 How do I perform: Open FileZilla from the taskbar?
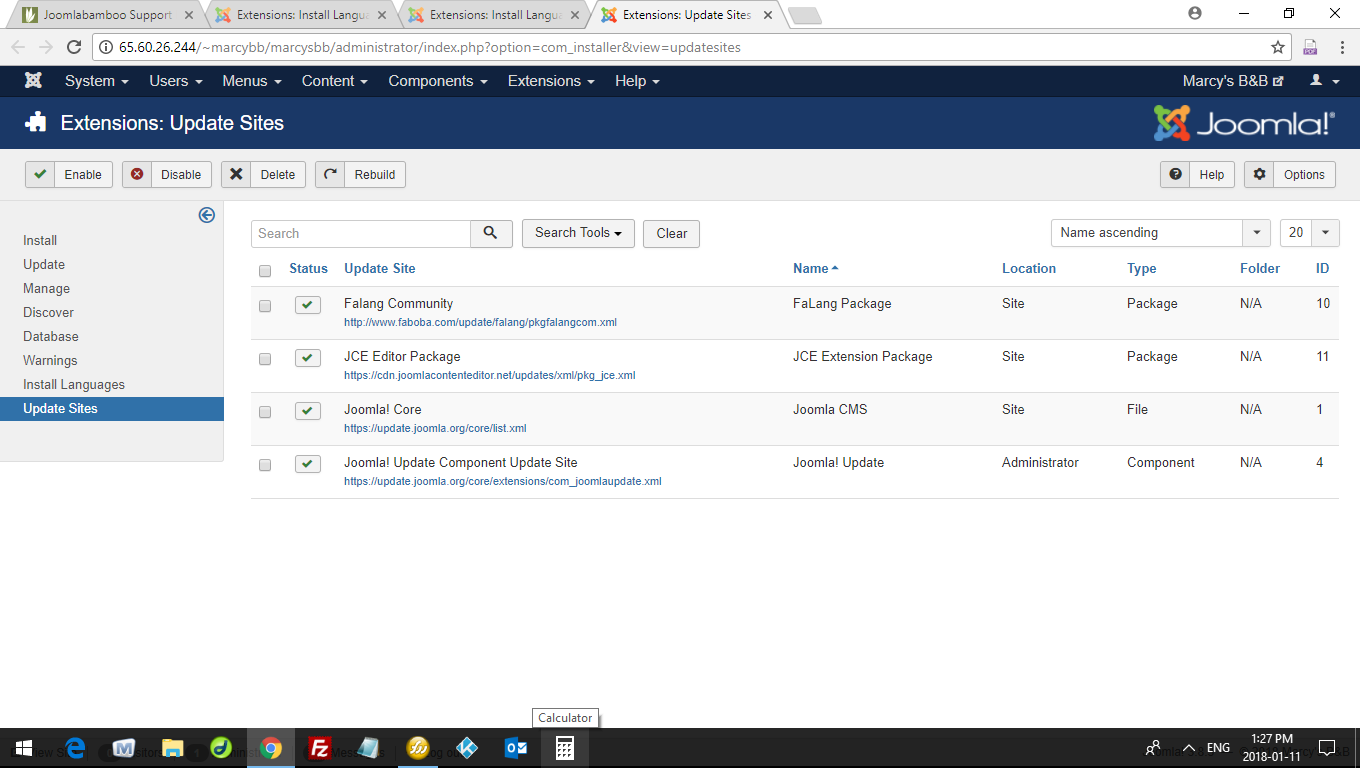click(x=320, y=748)
